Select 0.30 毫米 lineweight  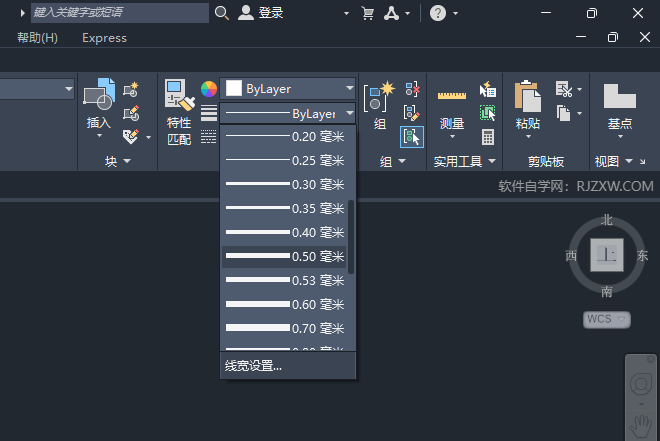point(284,184)
